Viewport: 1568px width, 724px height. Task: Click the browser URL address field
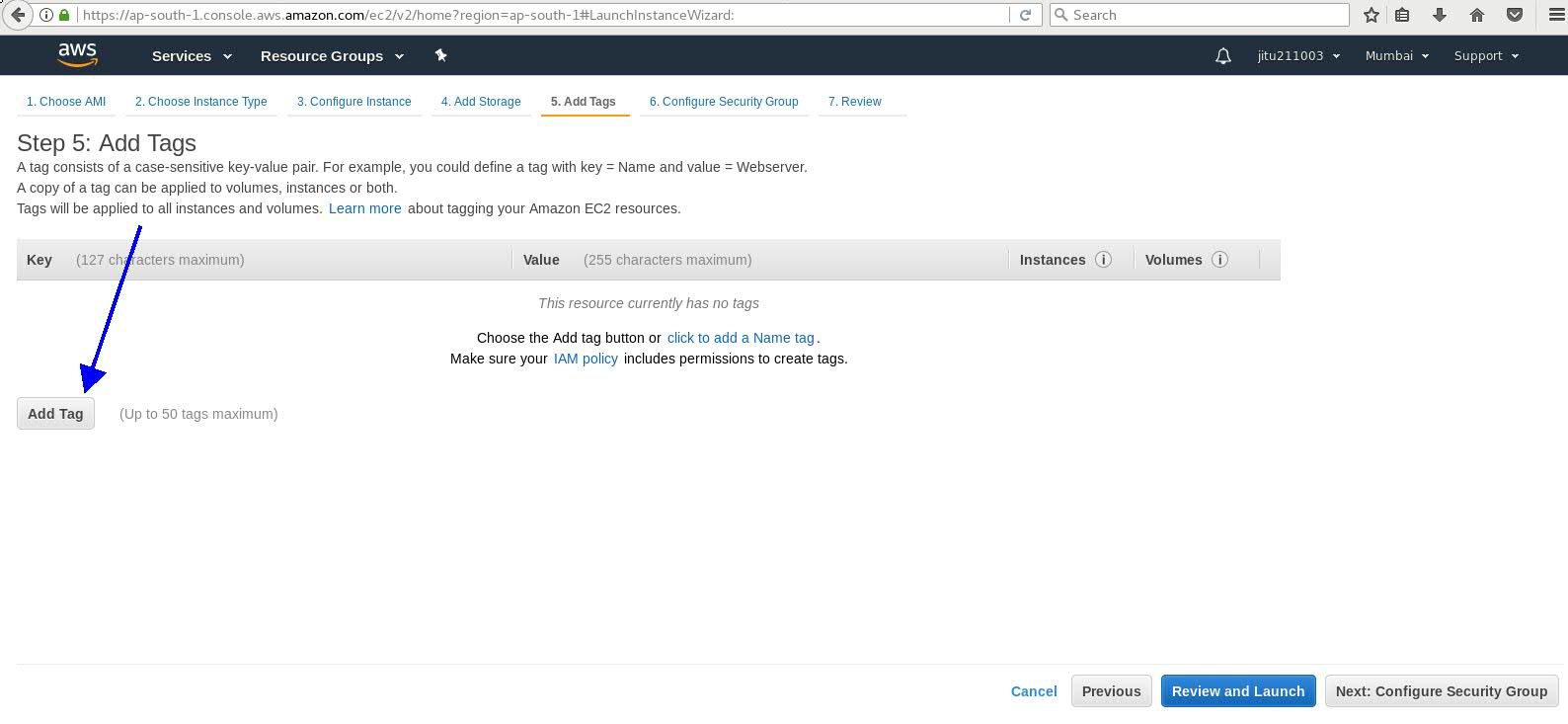[543, 15]
